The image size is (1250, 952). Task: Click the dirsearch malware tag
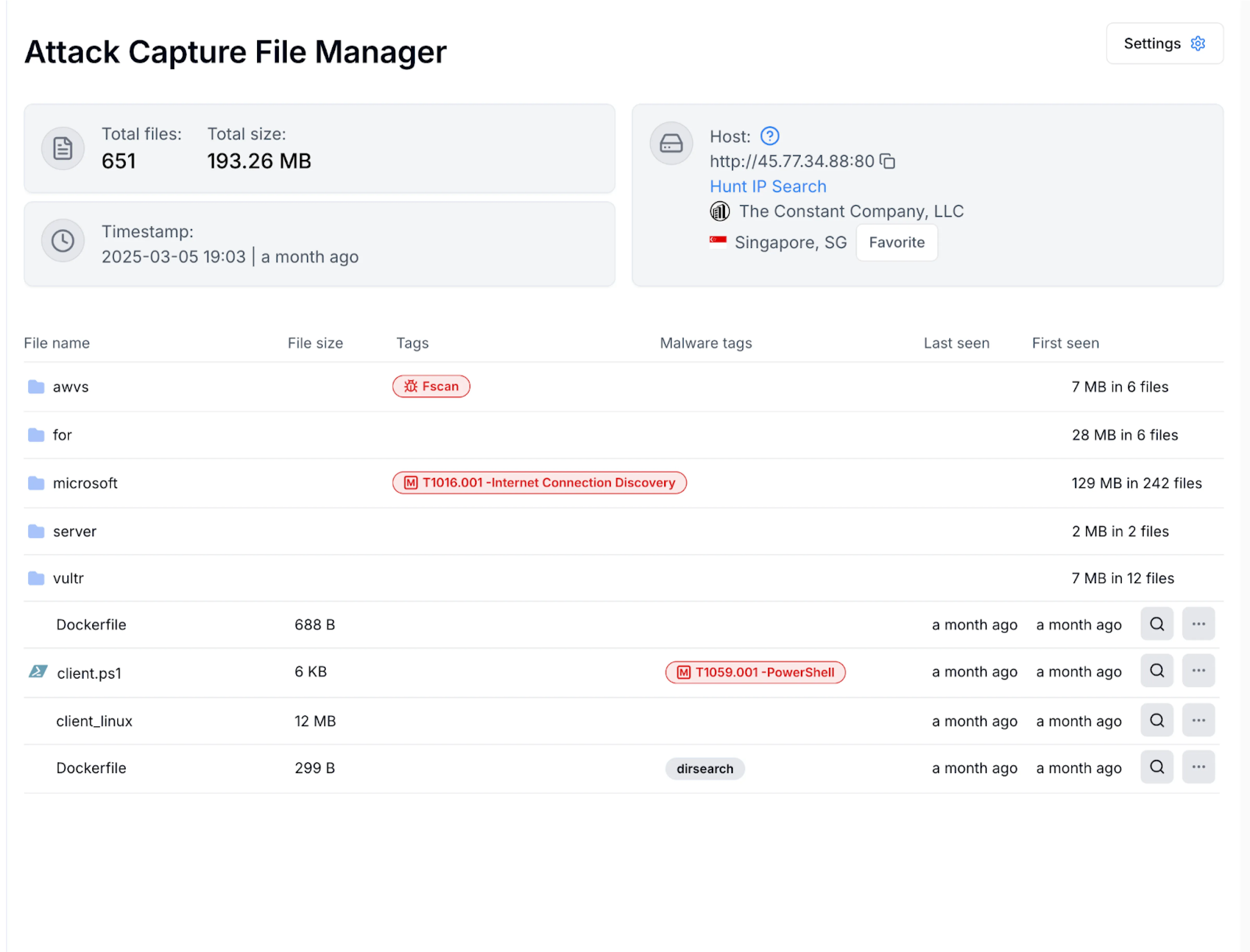[705, 769]
